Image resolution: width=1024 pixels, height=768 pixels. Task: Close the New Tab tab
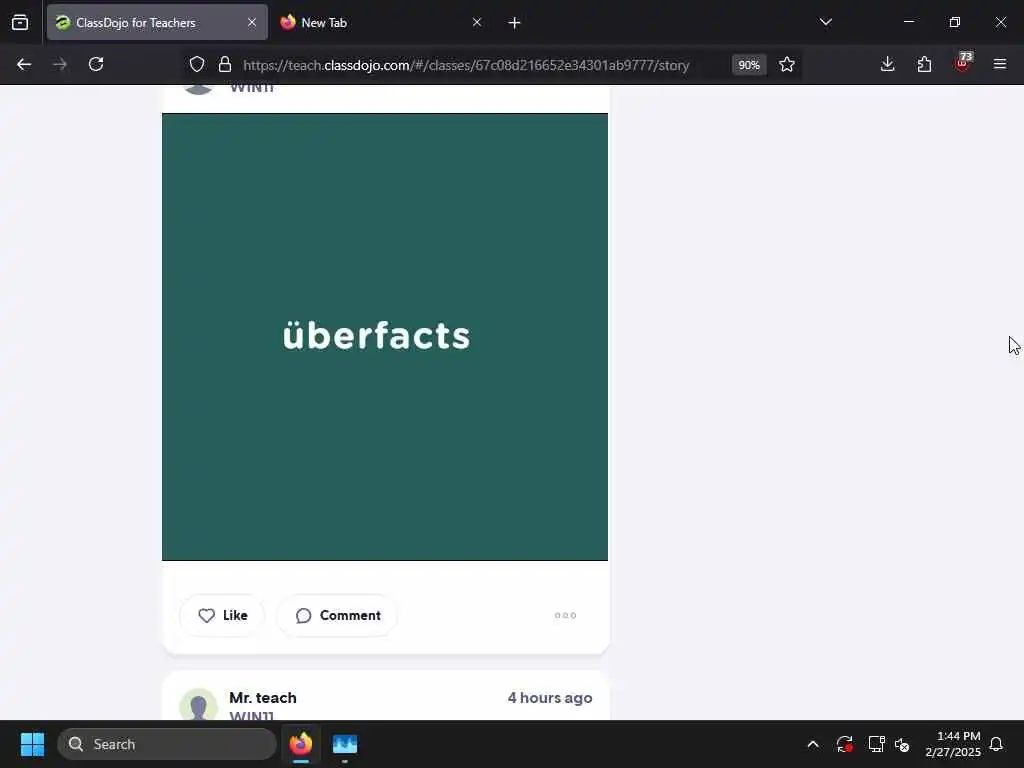[x=477, y=22]
